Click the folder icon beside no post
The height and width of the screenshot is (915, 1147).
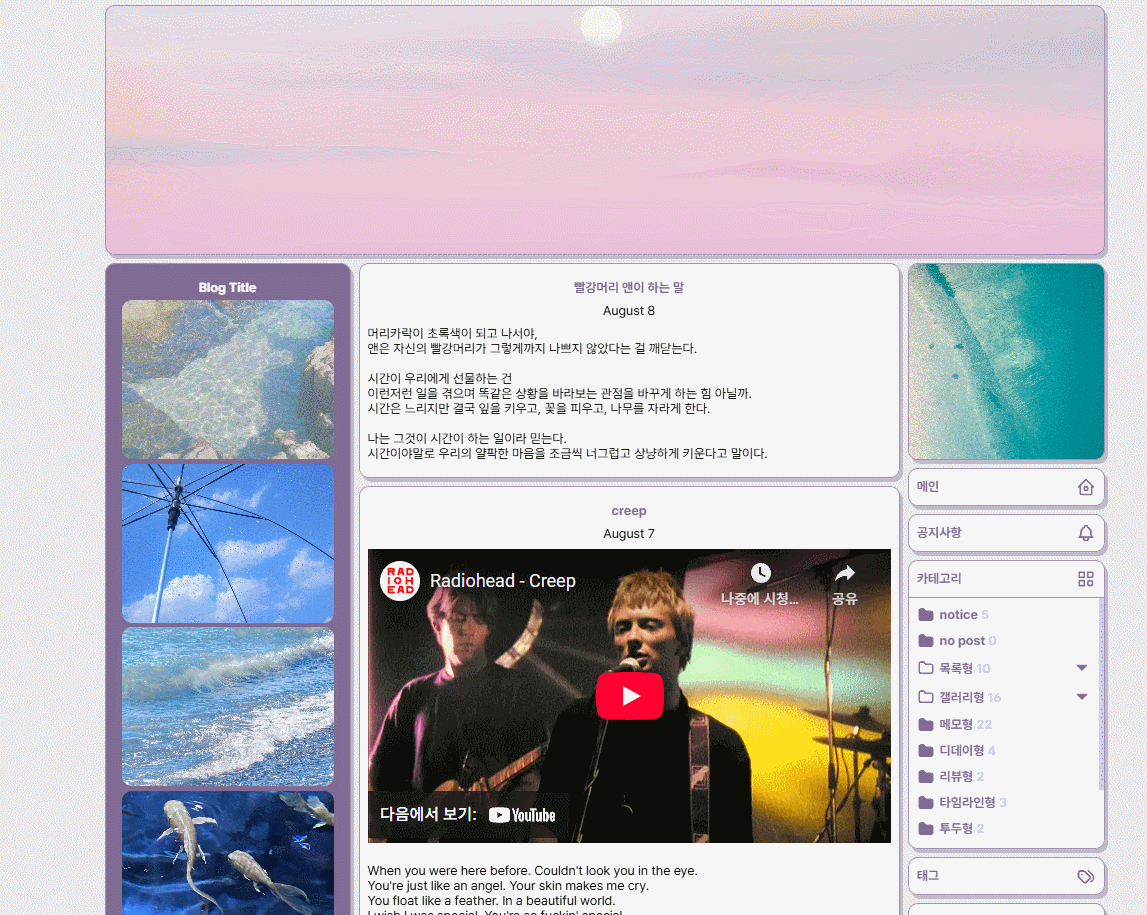926,641
